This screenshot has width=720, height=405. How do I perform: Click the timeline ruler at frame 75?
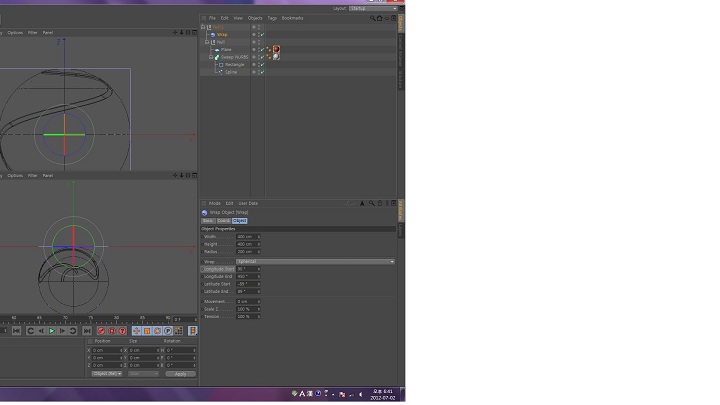90,318
